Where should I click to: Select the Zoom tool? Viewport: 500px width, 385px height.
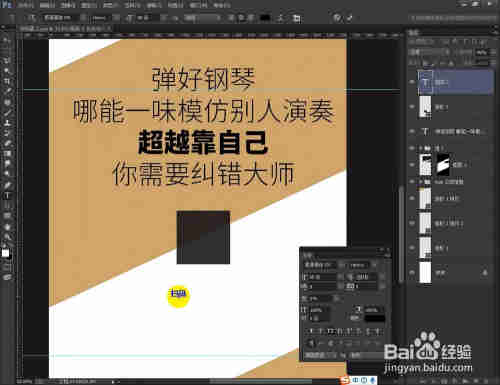7,237
